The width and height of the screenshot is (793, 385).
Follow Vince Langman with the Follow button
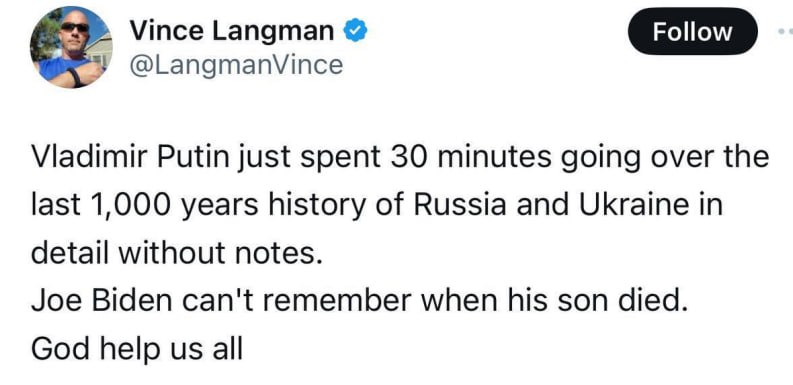[x=692, y=32]
